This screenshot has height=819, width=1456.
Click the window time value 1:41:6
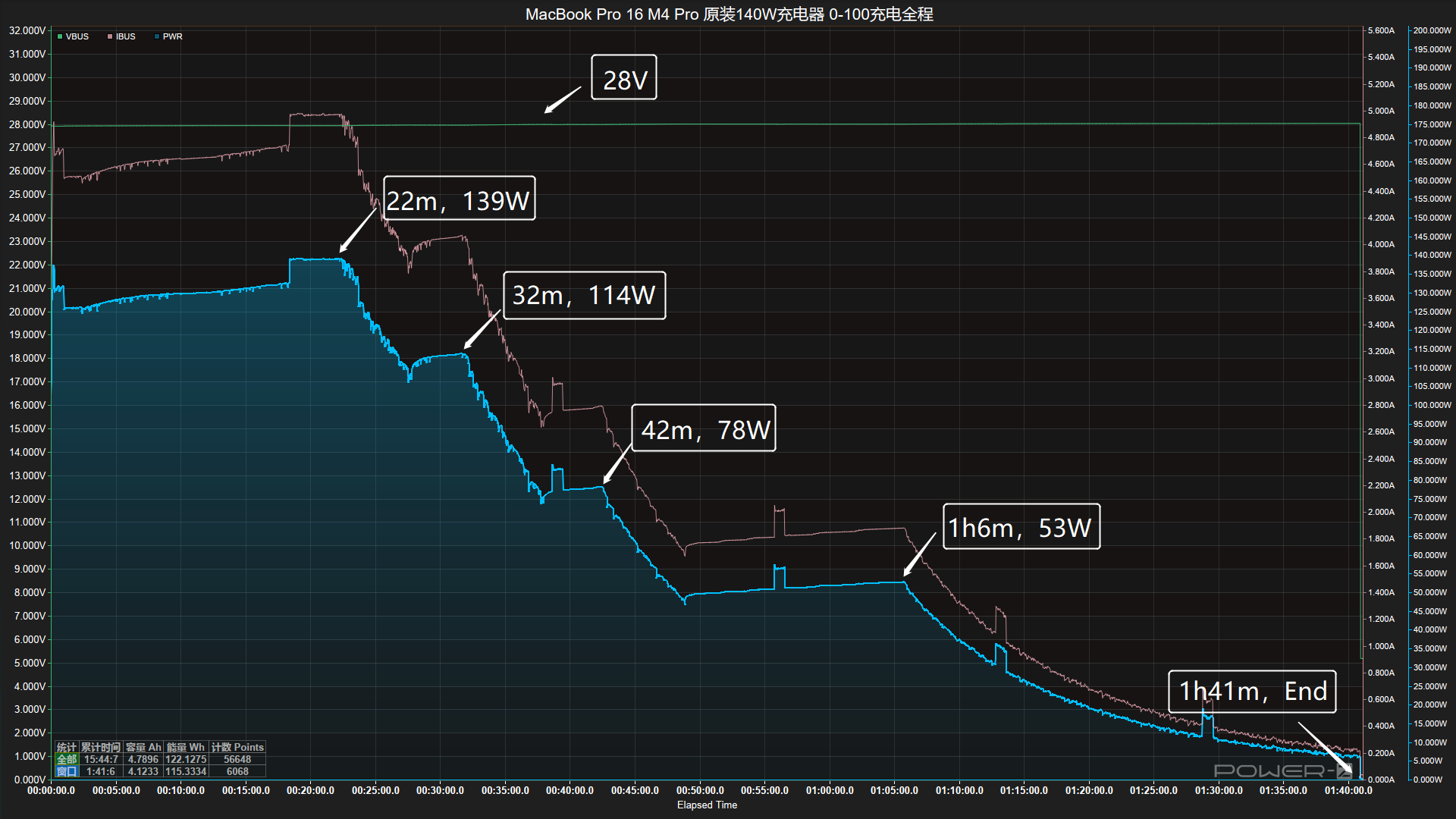[x=101, y=771]
